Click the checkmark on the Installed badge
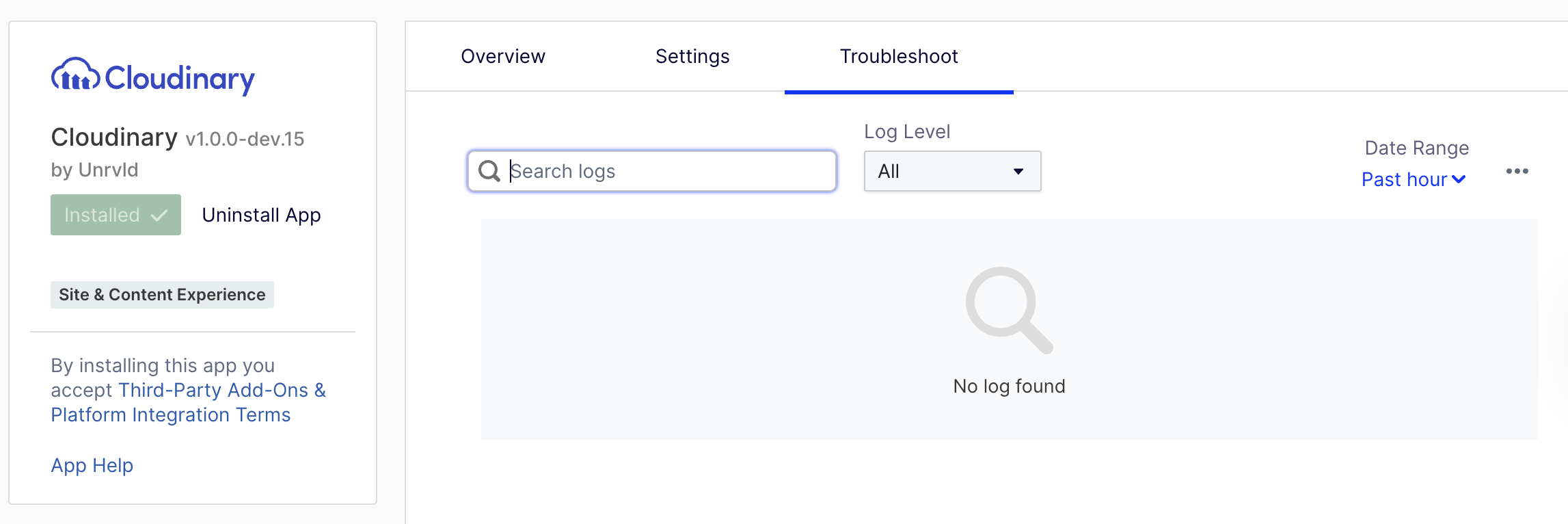 (x=157, y=215)
